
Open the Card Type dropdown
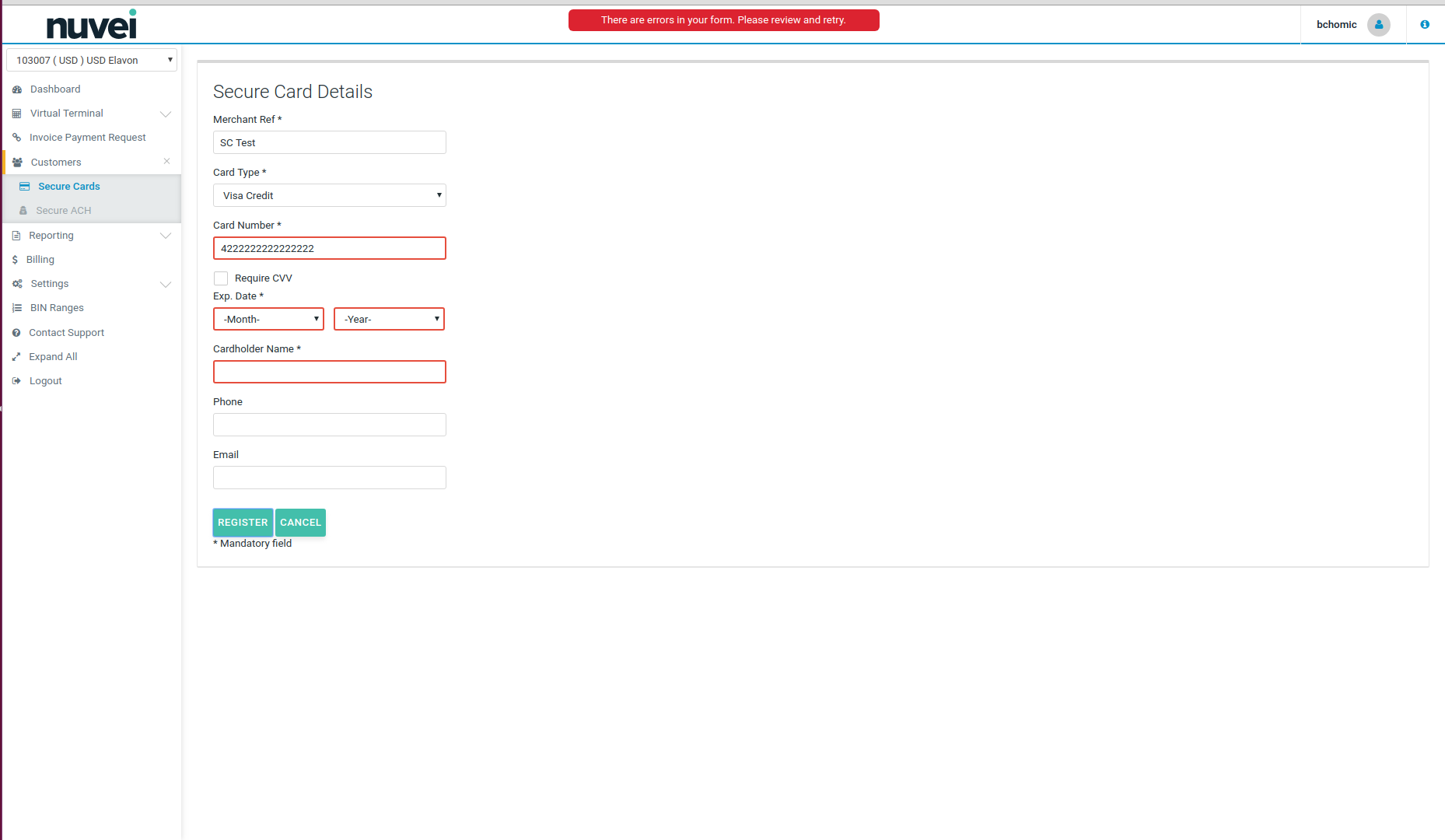pyautogui.click(x=329, y=195)
